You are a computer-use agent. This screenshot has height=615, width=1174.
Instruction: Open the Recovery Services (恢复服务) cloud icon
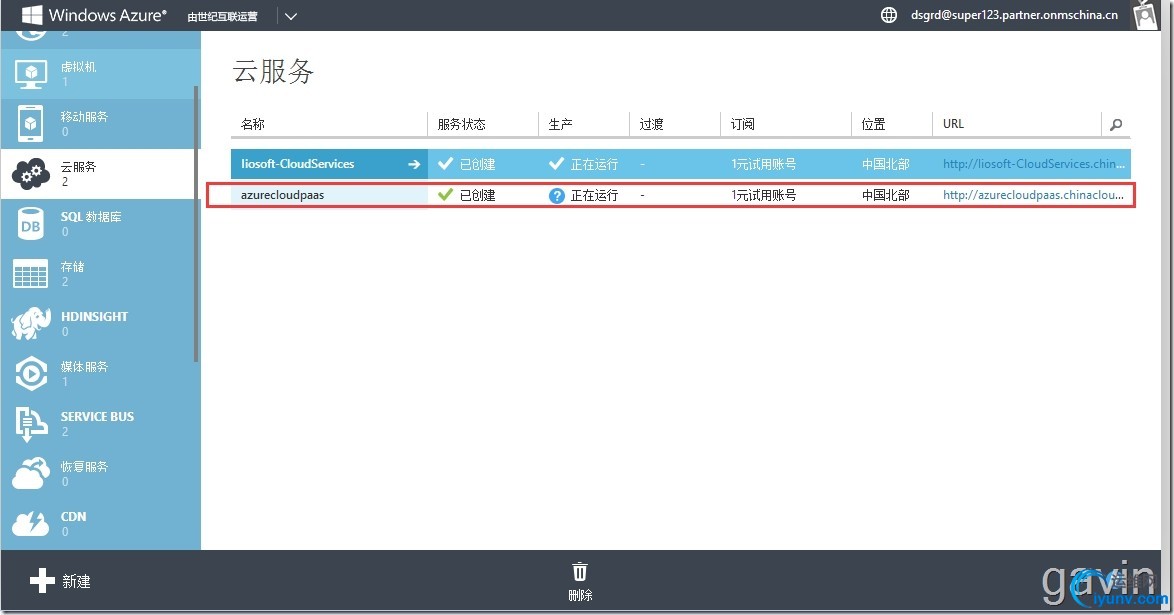click(x=31, y=473)
